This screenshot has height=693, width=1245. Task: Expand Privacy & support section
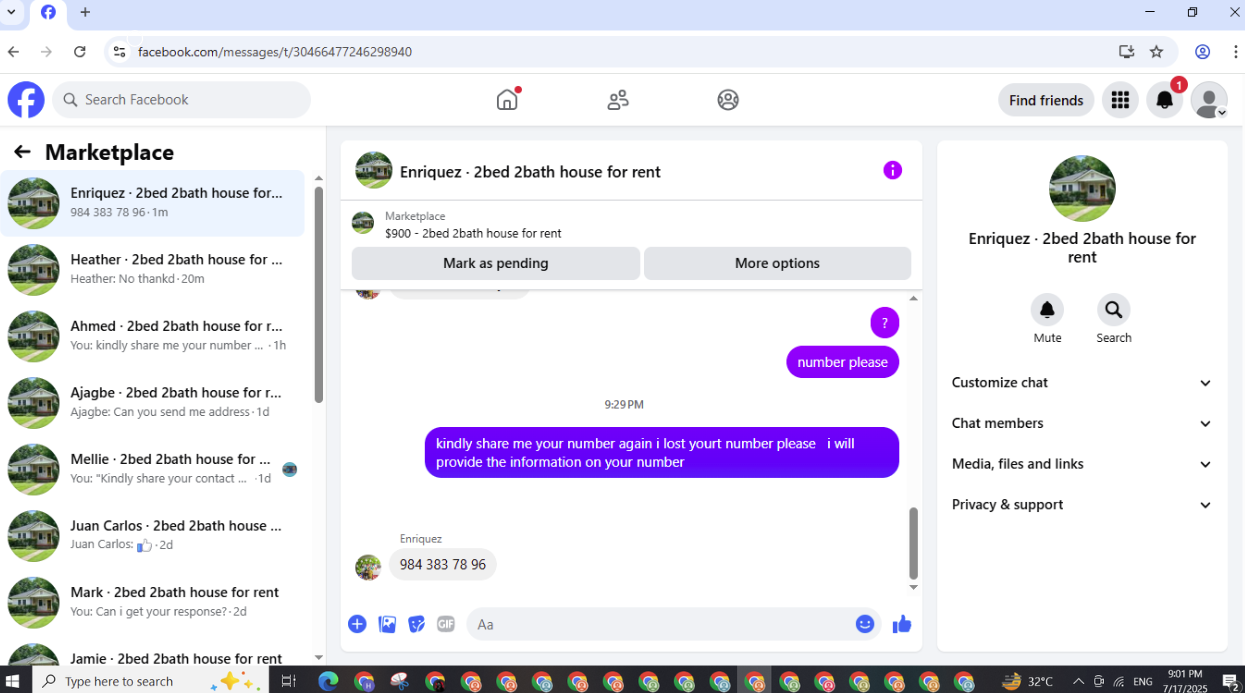[1082, 505]
